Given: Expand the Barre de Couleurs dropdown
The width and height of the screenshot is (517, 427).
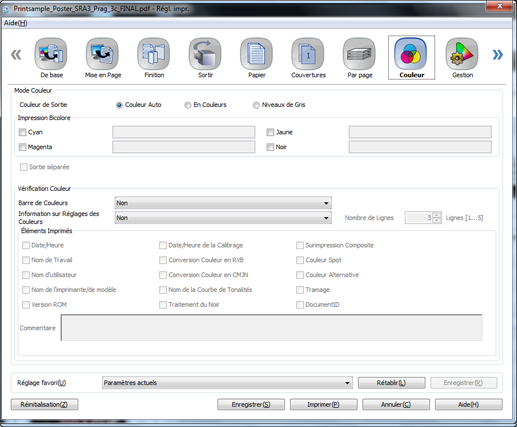Looking at the screenshot, I should tap(223, 203).
